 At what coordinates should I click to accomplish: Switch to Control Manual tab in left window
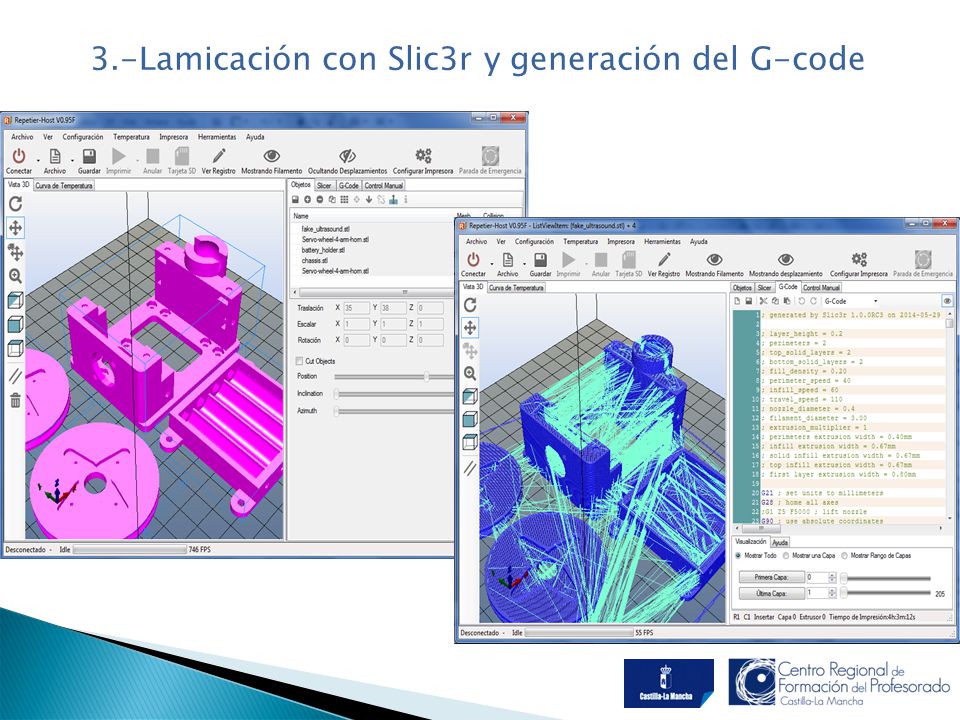tap(384, 186)
